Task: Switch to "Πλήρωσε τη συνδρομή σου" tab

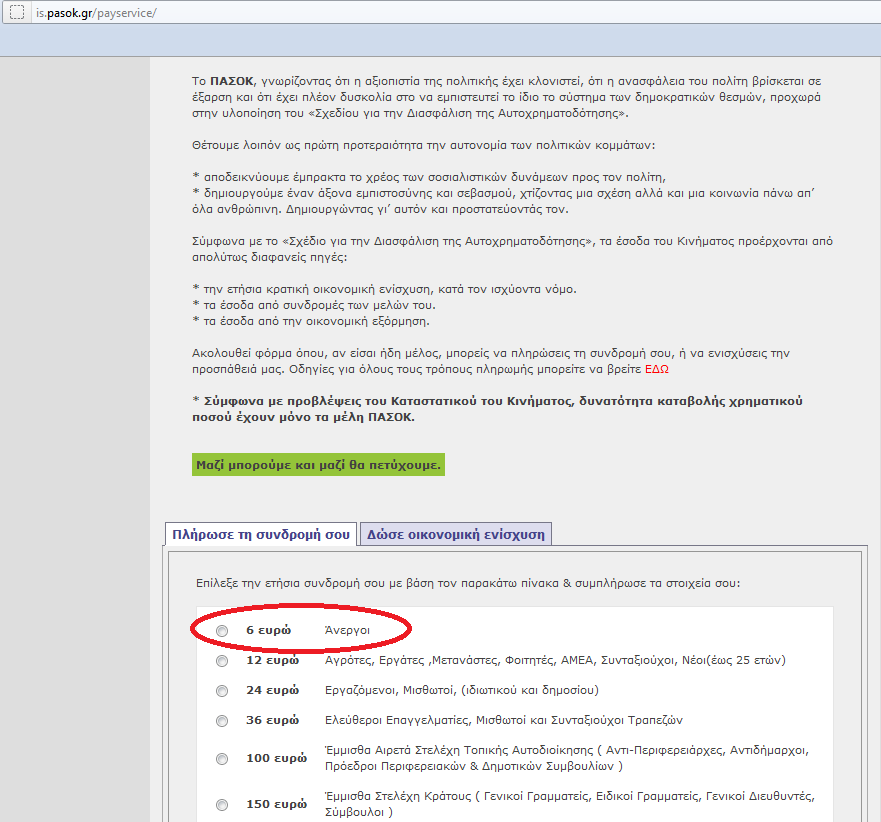Action: point(261,534)
